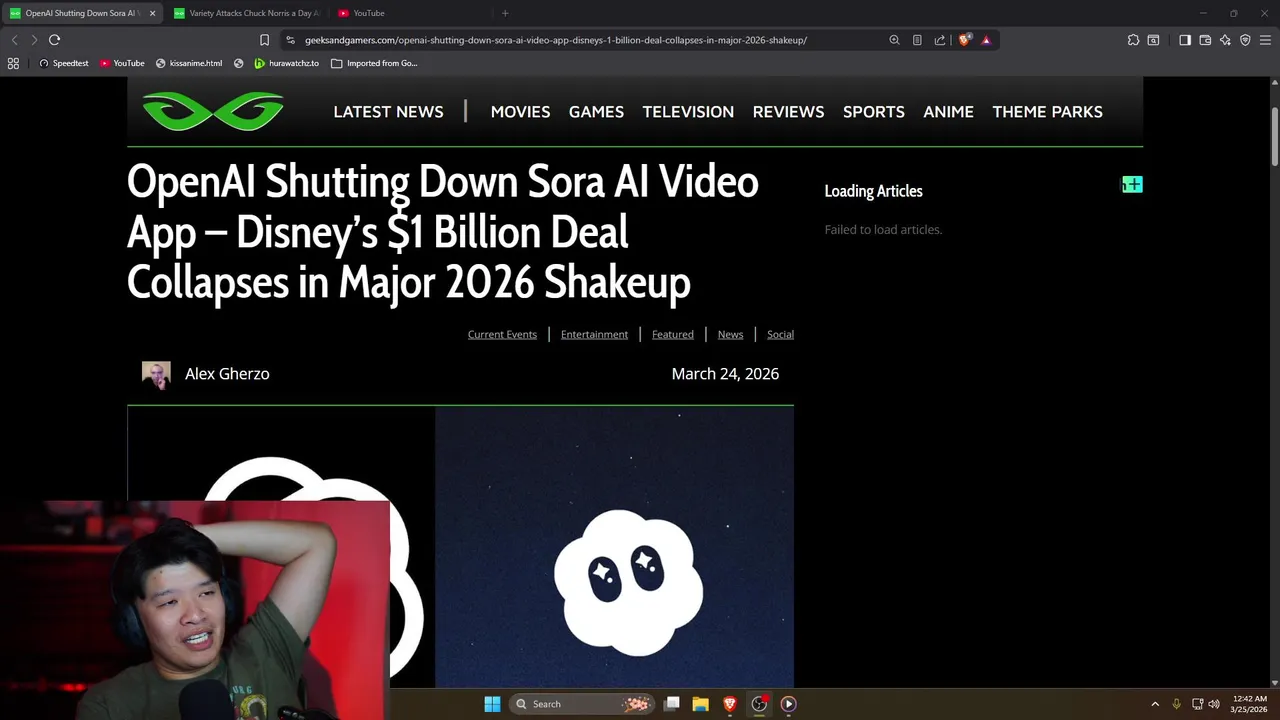Click the article's Sora featured image

point(460,547)
